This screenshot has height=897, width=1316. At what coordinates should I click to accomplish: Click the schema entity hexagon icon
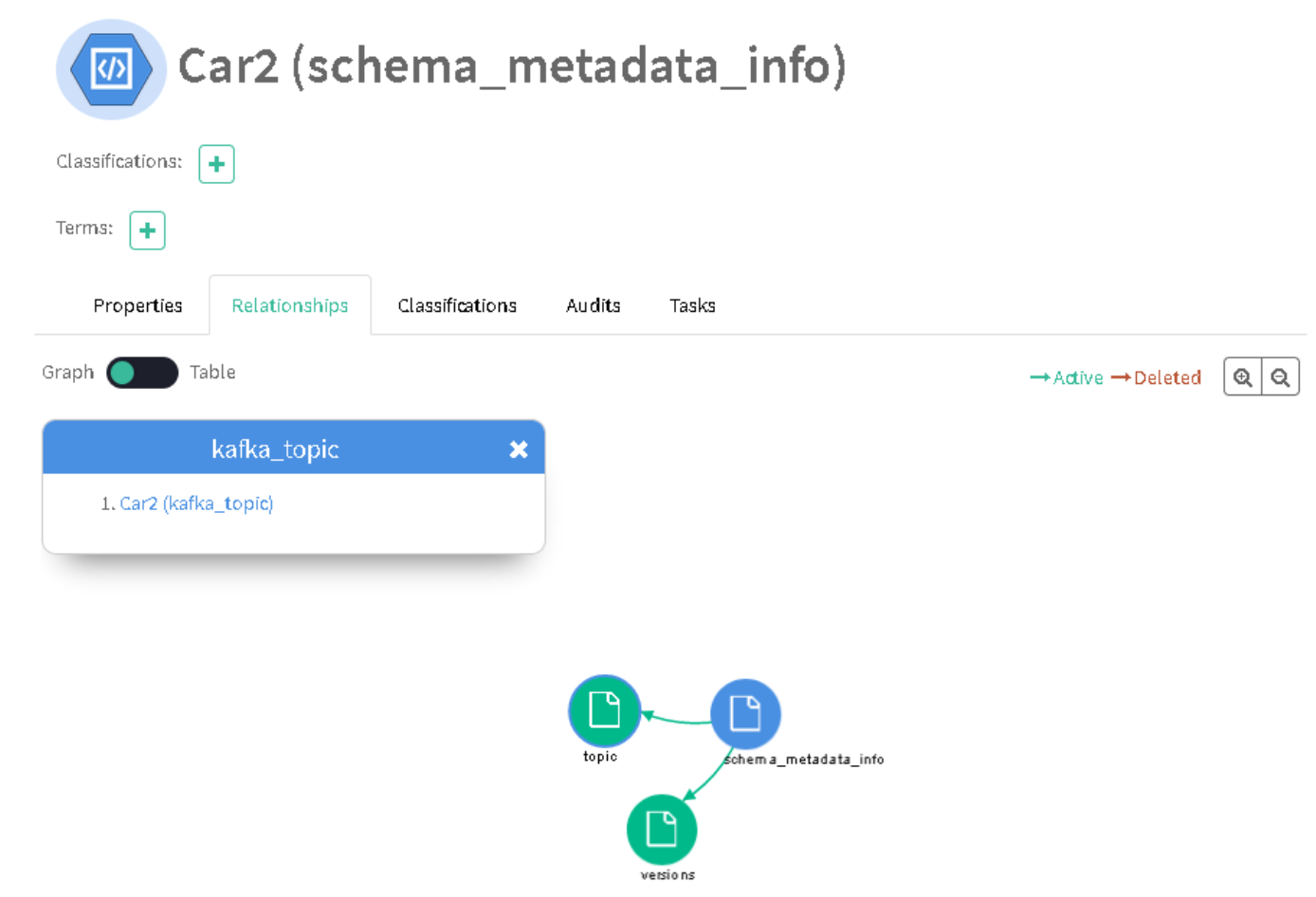point(111,69)
